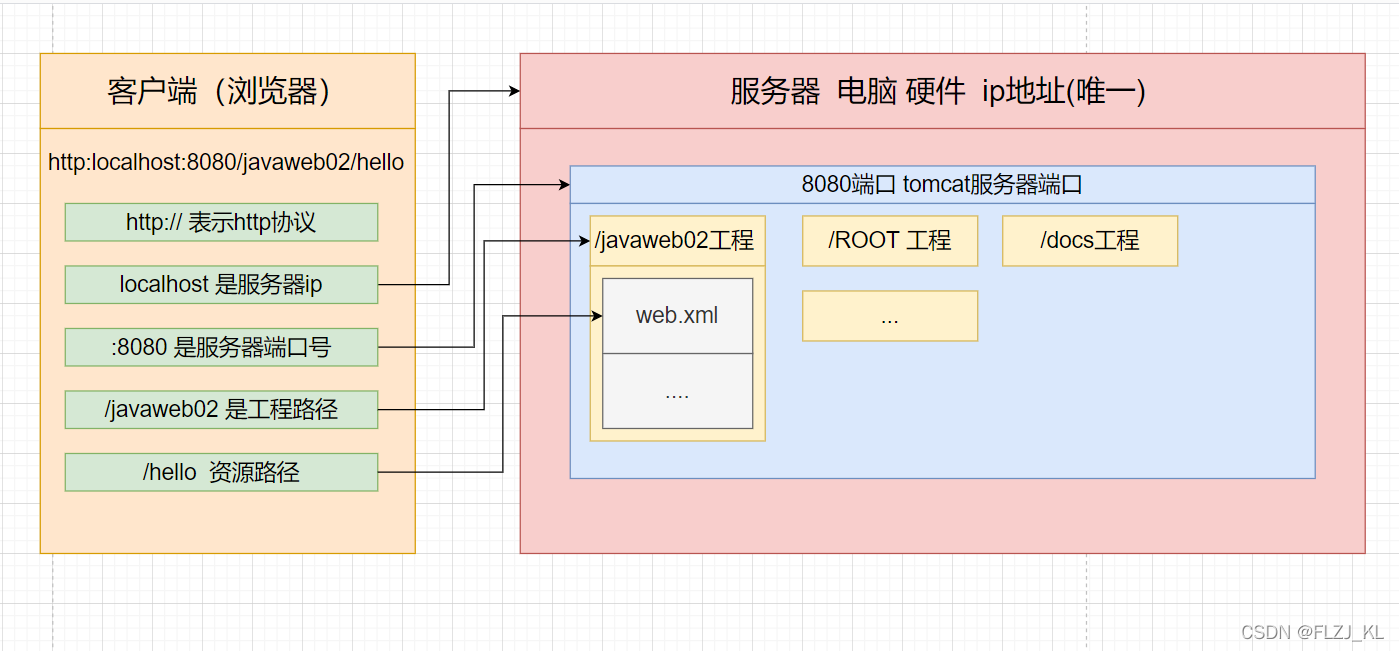
Task: Open the web.xml file box
Action: coord(676,315)
